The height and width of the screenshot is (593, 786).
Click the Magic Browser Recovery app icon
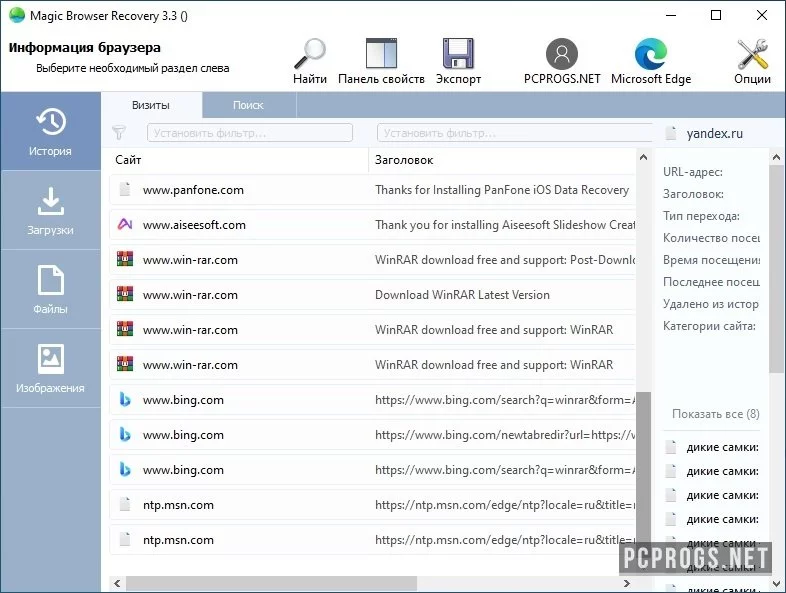click(17, 15)
